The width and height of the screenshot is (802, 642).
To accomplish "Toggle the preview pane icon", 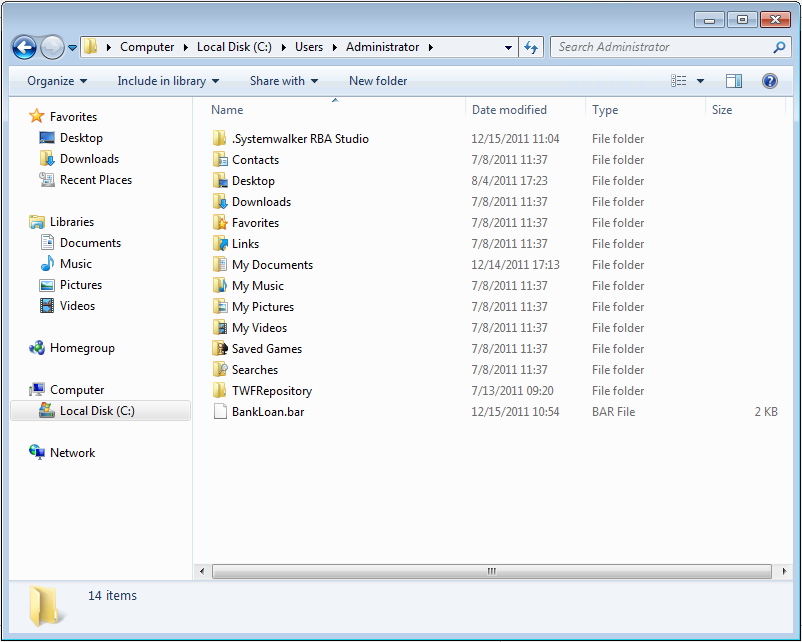I will tap(734, 81).
